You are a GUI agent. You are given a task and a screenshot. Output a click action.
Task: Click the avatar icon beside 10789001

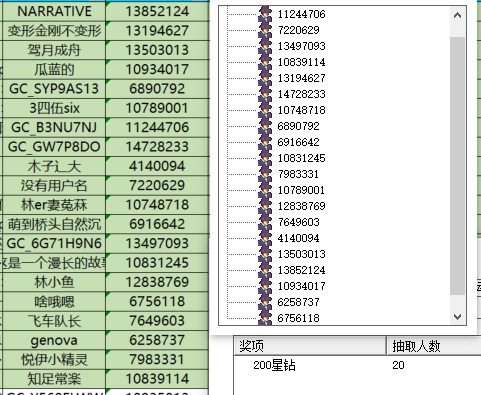[265, 190]
